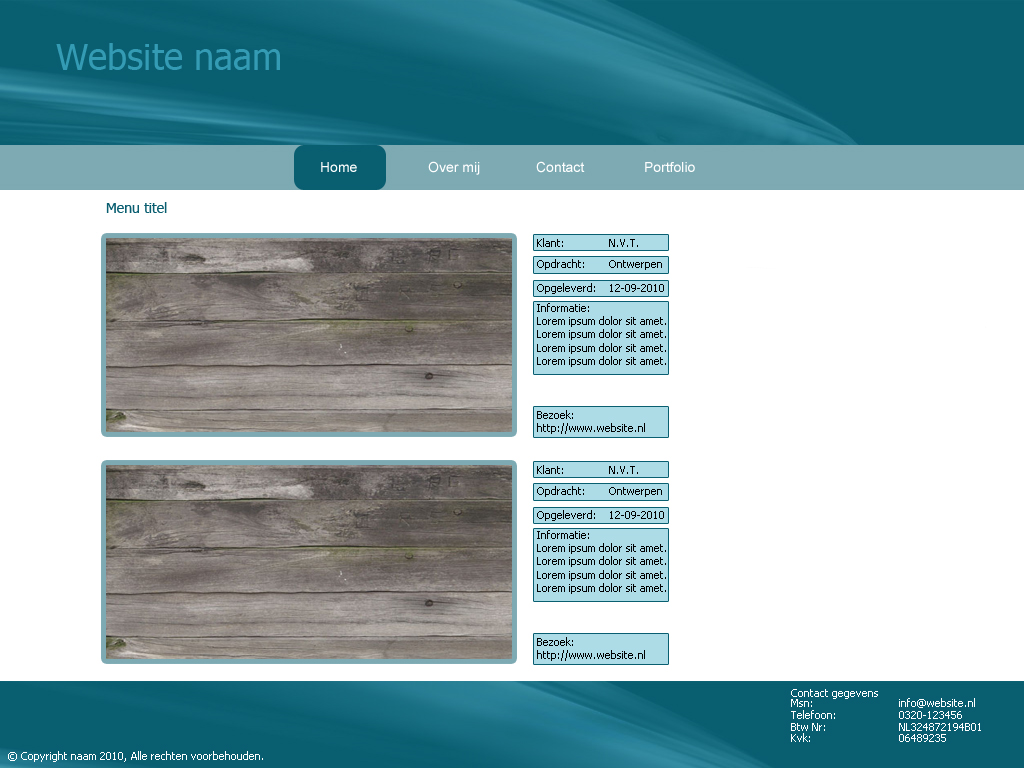
Task: Click the copyright notice in footer
Action: (136, 756)
